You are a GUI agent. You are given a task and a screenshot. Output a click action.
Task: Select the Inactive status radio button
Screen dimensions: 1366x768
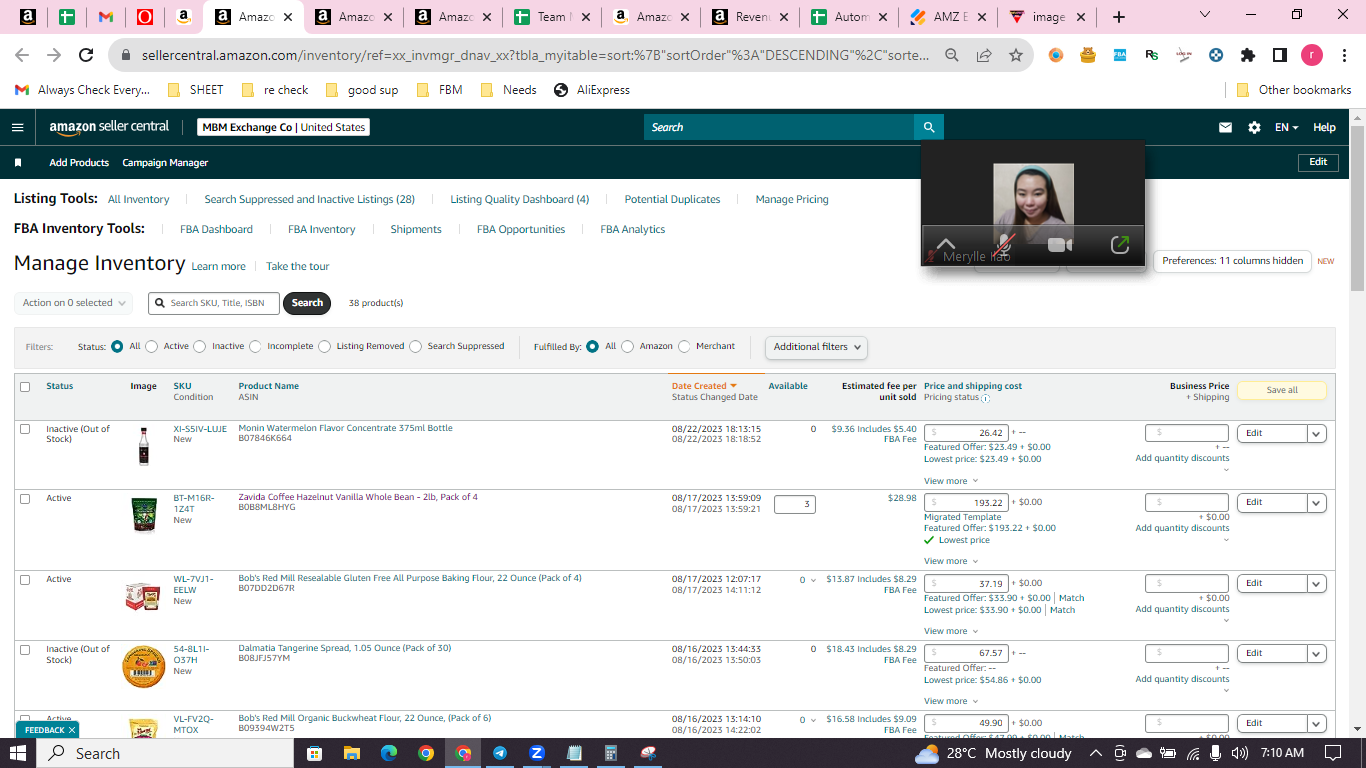coord(200,347)
